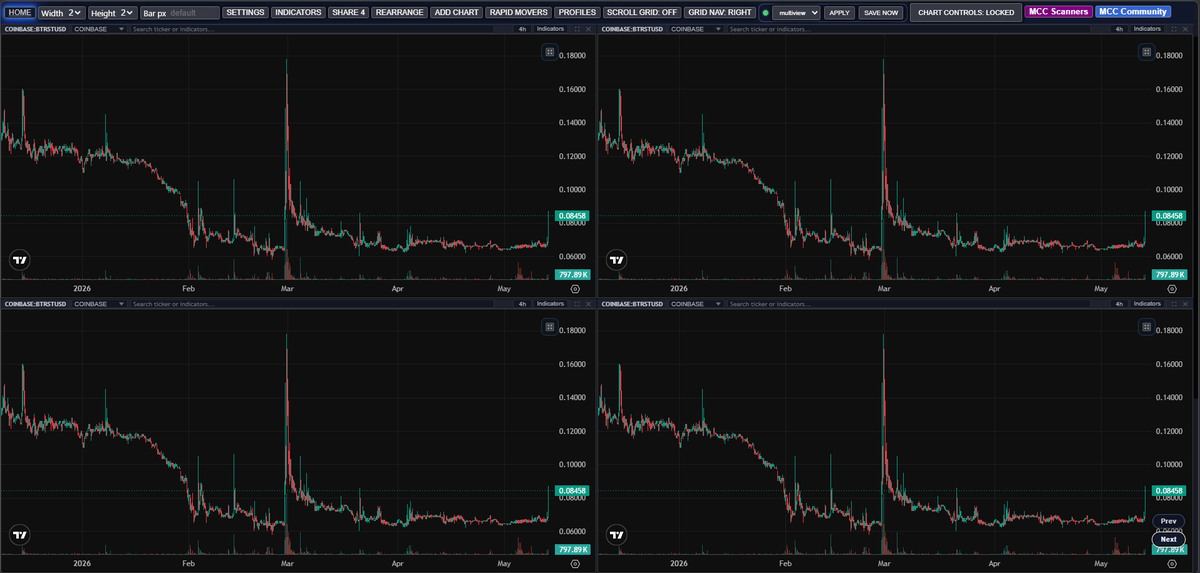Click the Next navigation button
The width and height of the screenshot is (1200, 573).
(x=1168, y=539)
